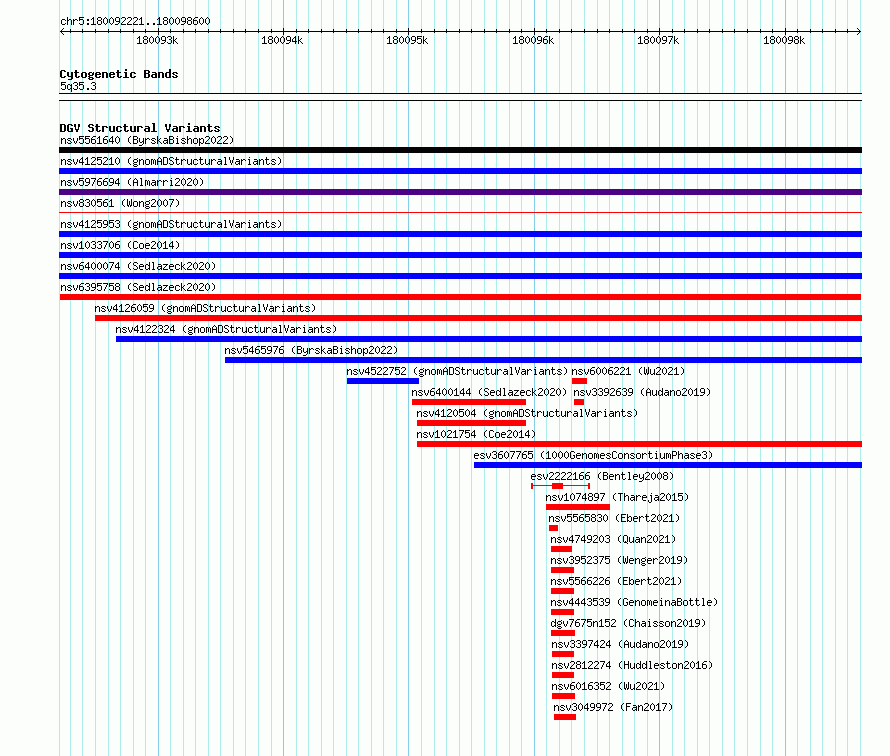Click the 180093k ruler tick label
This screenshot has width=890, height=756.
click(157, 40)
